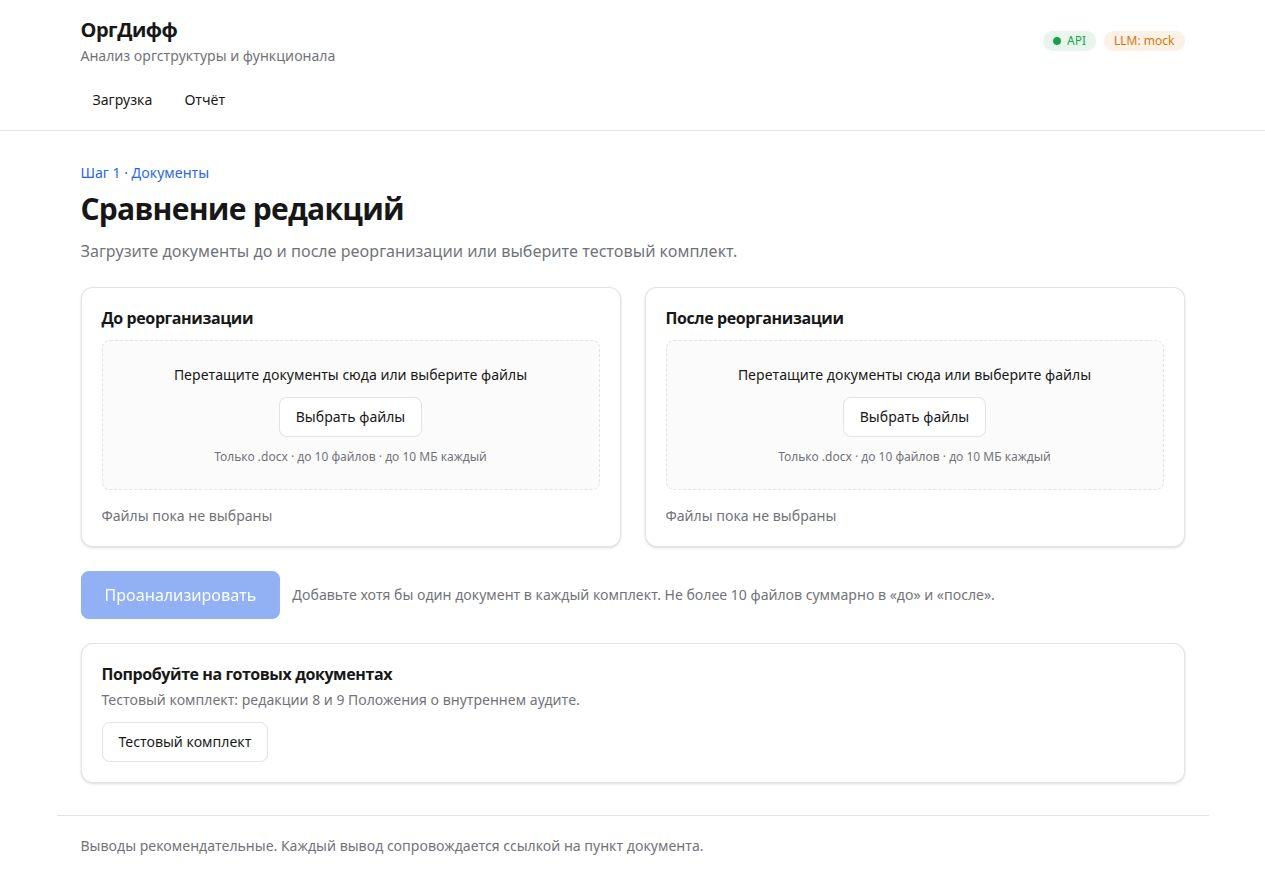
Task: Click the .docx limit hint in После реорганизации
Action: tap(914, 457)
